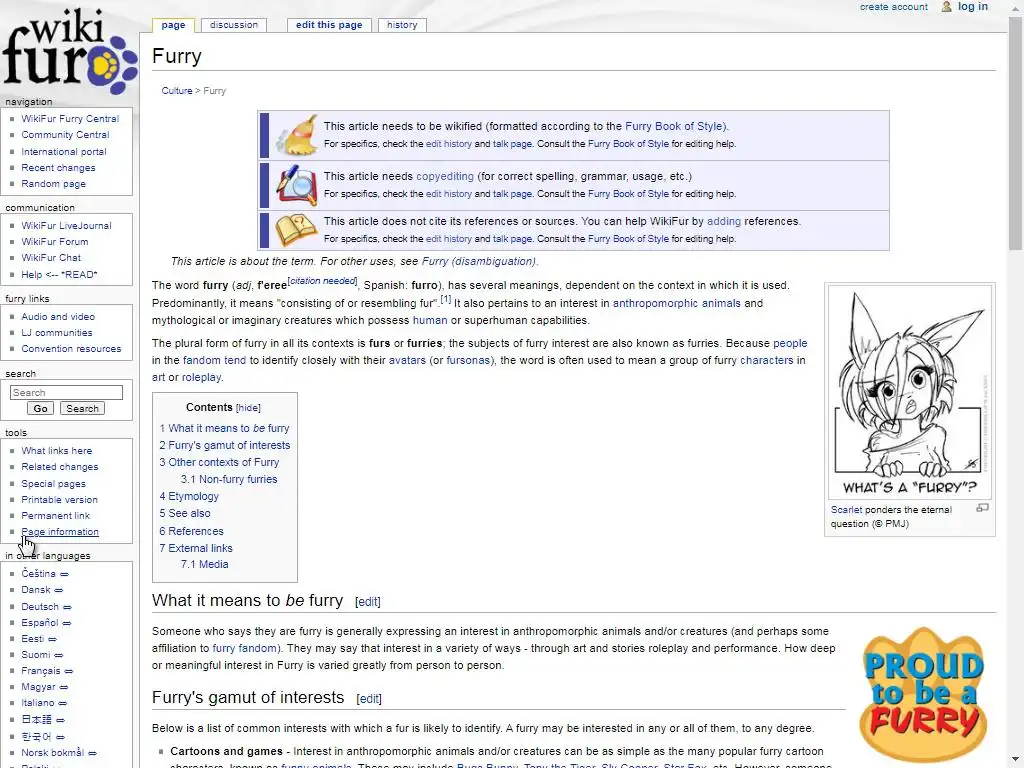Jump to Furry's gamut of interests in Contents
The image size is (1024, 768).
tap(225, 445)
